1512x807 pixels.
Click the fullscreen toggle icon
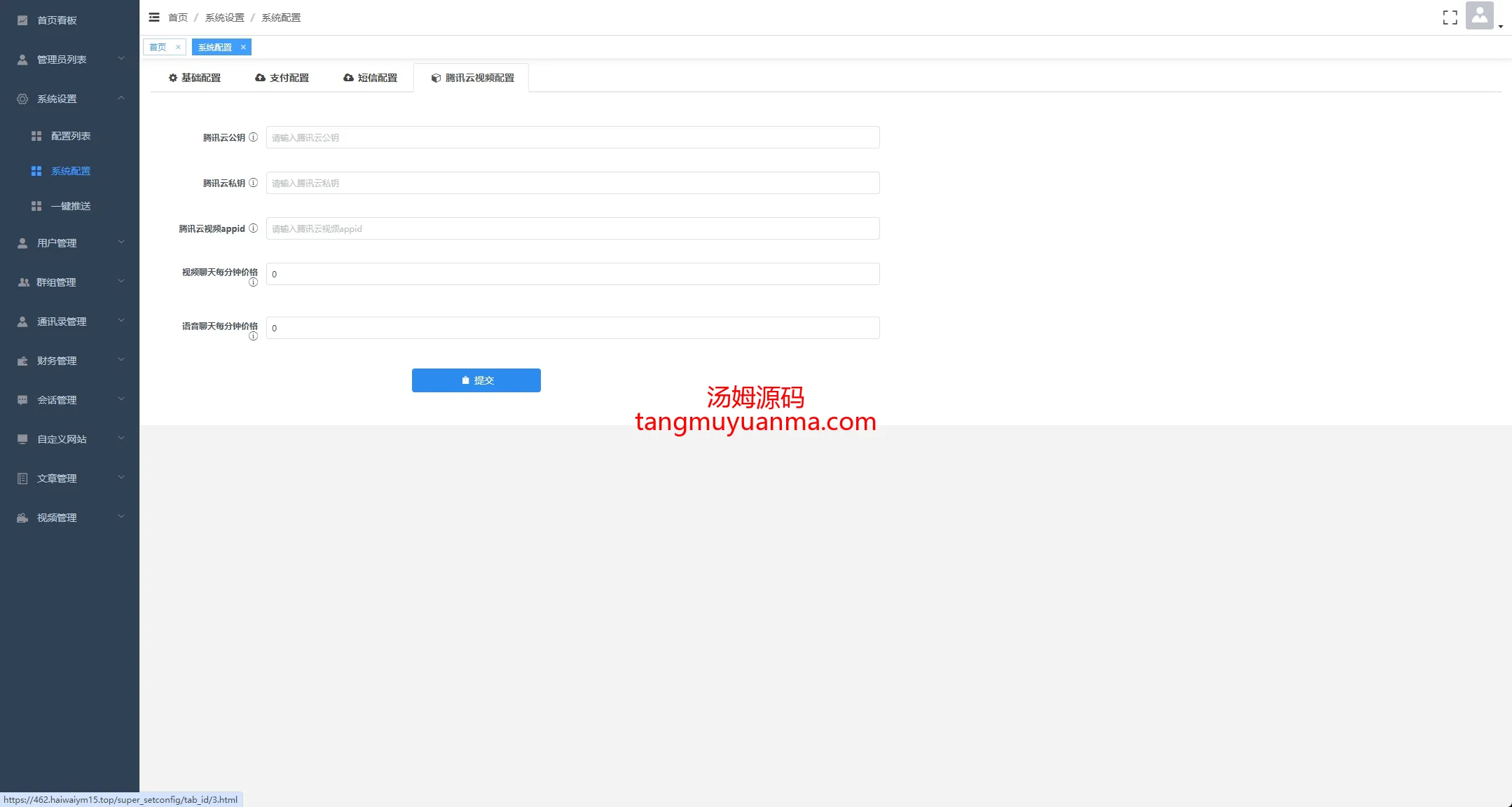point(1450,18)
